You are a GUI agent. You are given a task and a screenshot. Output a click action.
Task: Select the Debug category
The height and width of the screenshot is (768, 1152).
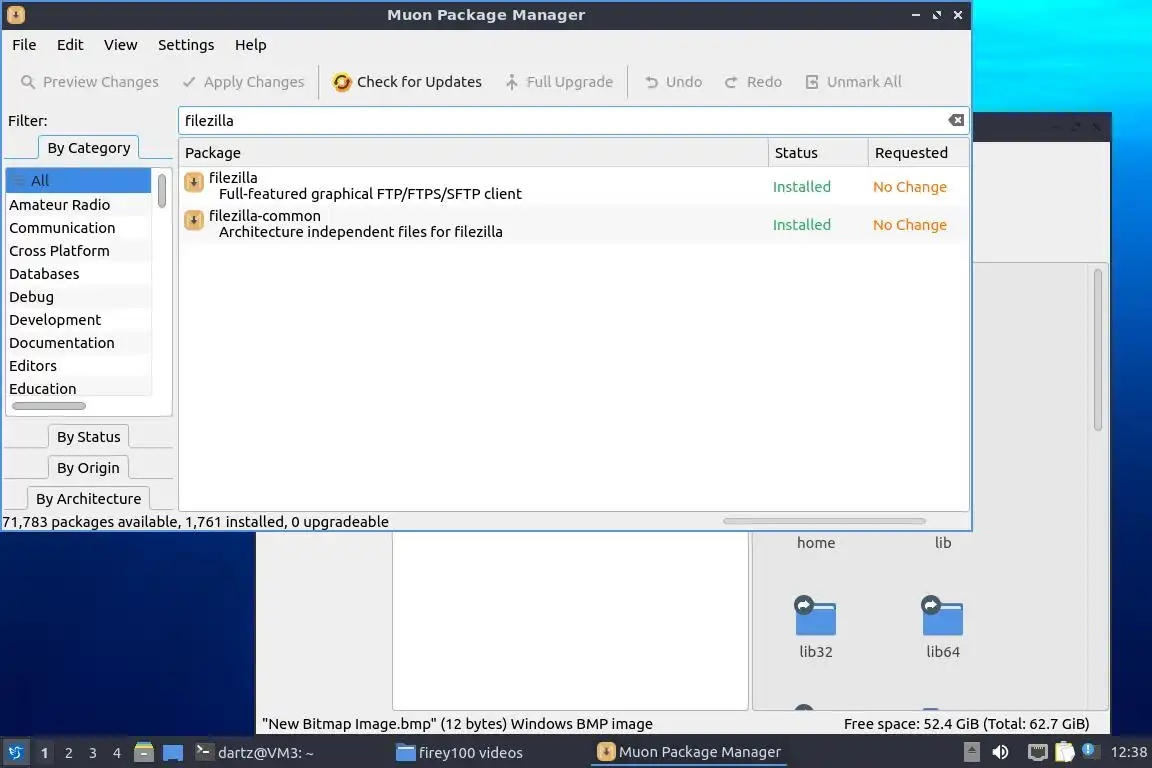[79, 297]
